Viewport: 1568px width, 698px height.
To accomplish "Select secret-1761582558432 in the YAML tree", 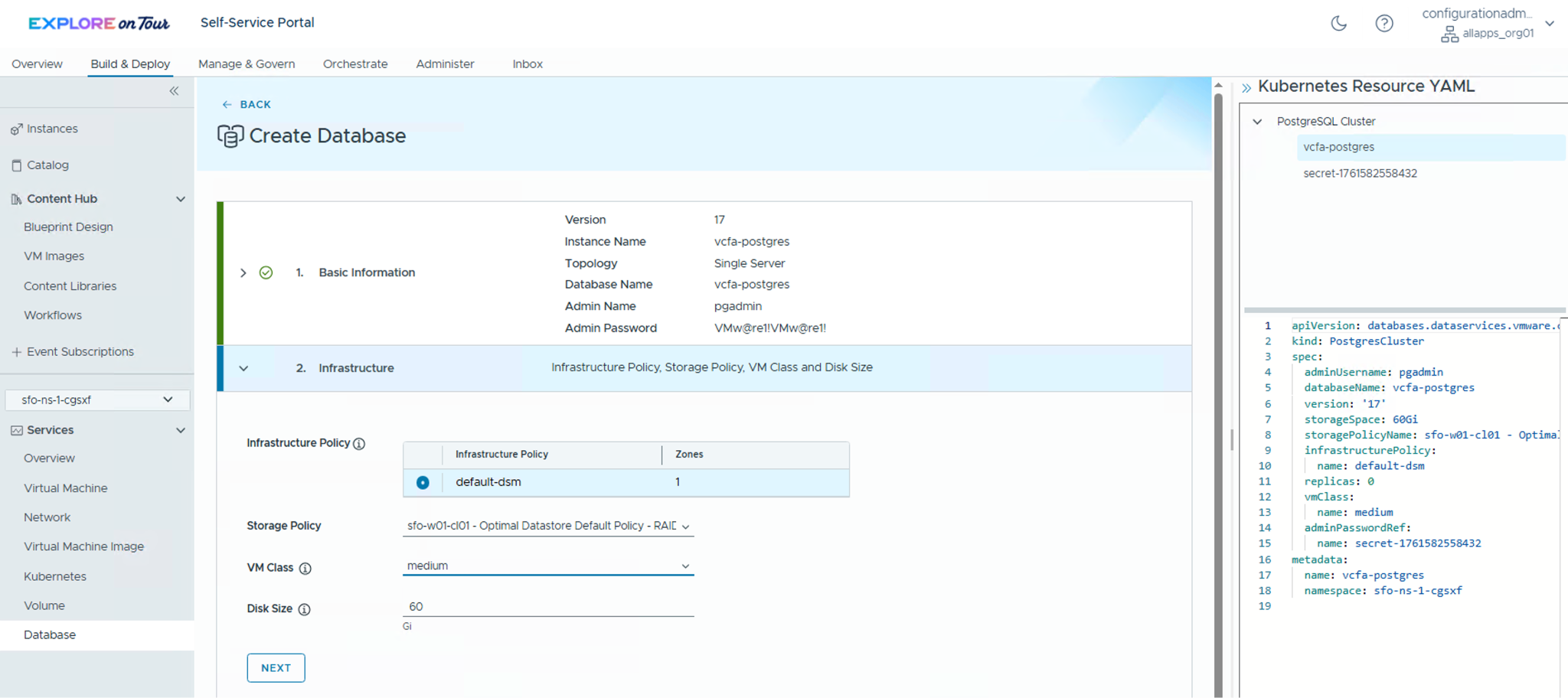I will (1360, 174).
